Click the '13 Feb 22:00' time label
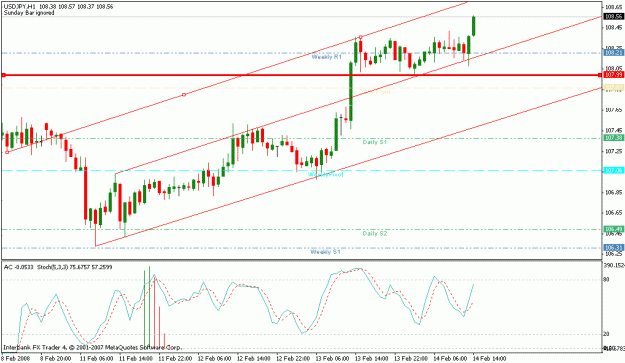Image resolution: width=625 pixels, height=363 pixels. (x=411, y=359)
